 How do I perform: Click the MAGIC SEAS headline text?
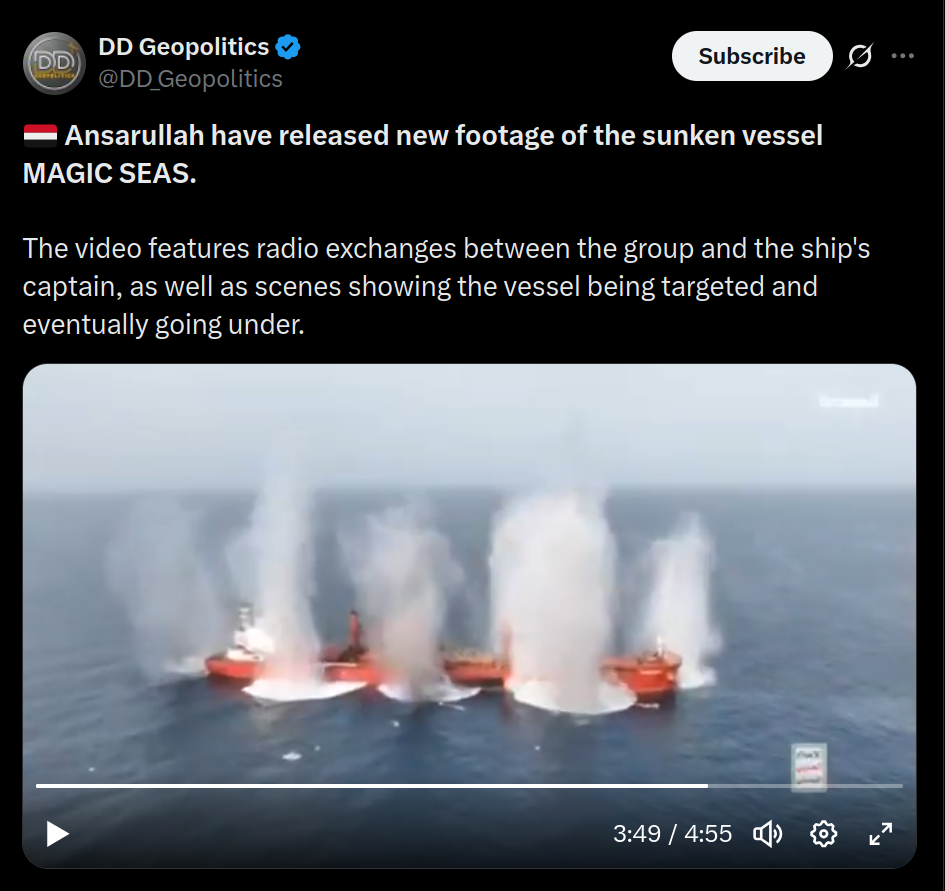(x=109, y=174)
